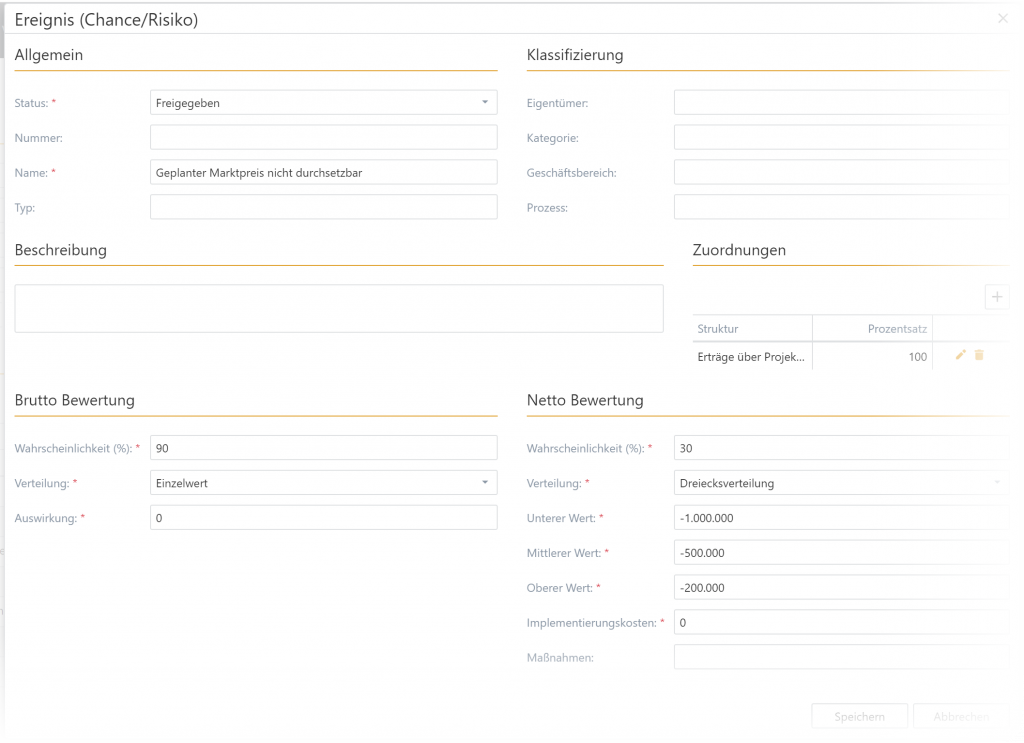Select the Erträge über Projek... table row
This screenshot has height=743, width=1024.
(x=752, y=357)
